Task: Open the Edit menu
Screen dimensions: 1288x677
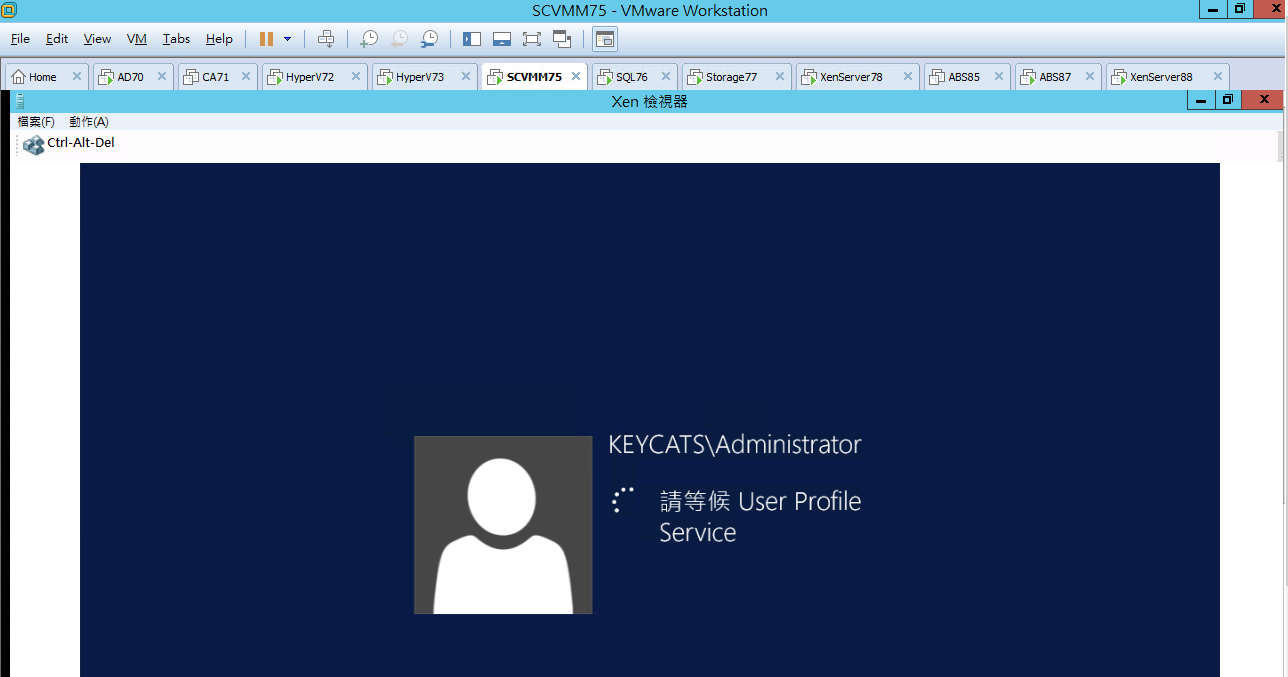Action: click(57, 39)
